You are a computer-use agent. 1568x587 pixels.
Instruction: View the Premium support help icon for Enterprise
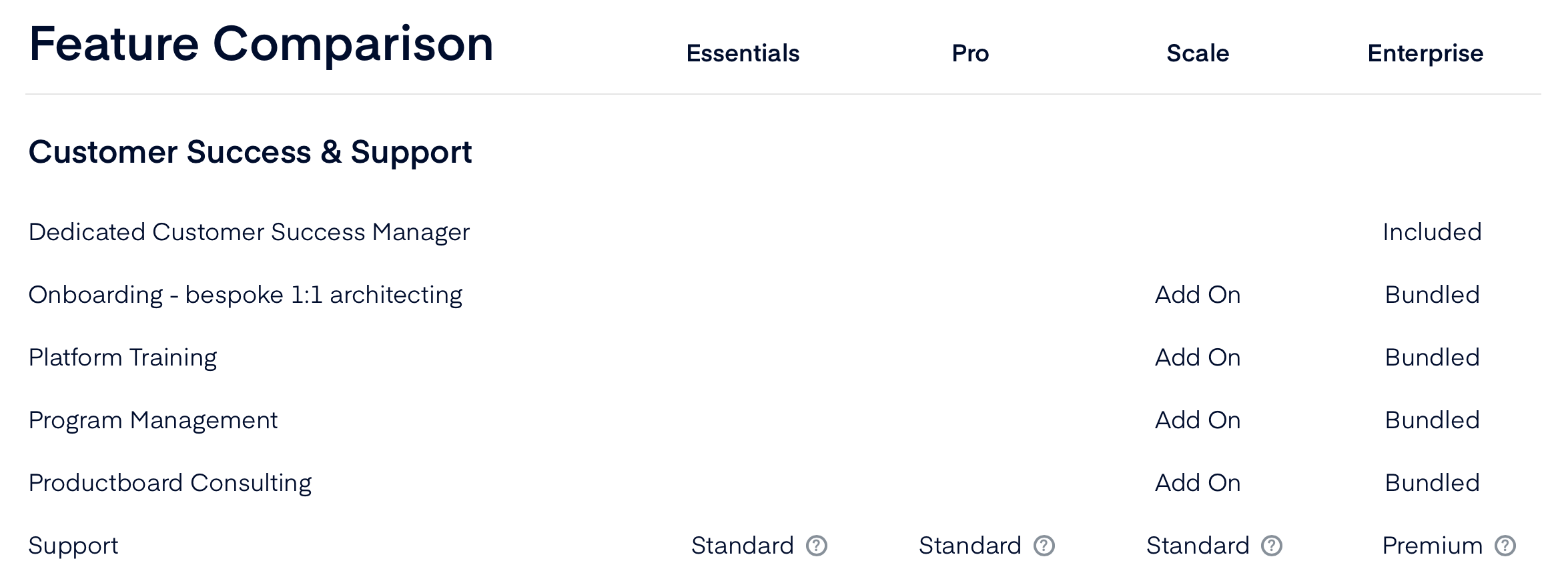point(1505,546)
